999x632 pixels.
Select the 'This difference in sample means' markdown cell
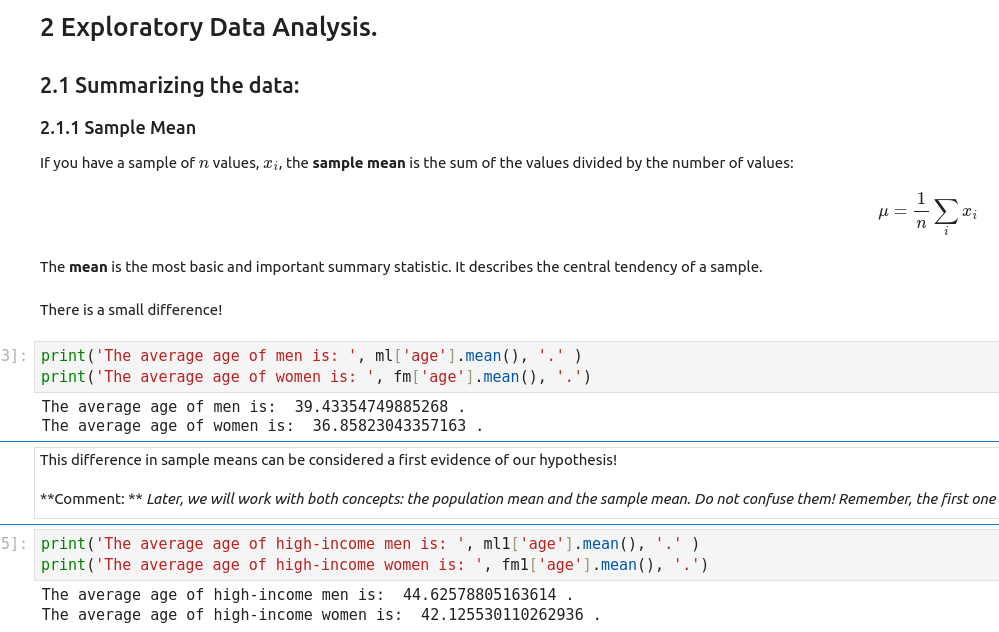pyautogui.click(x=328, y=460)
